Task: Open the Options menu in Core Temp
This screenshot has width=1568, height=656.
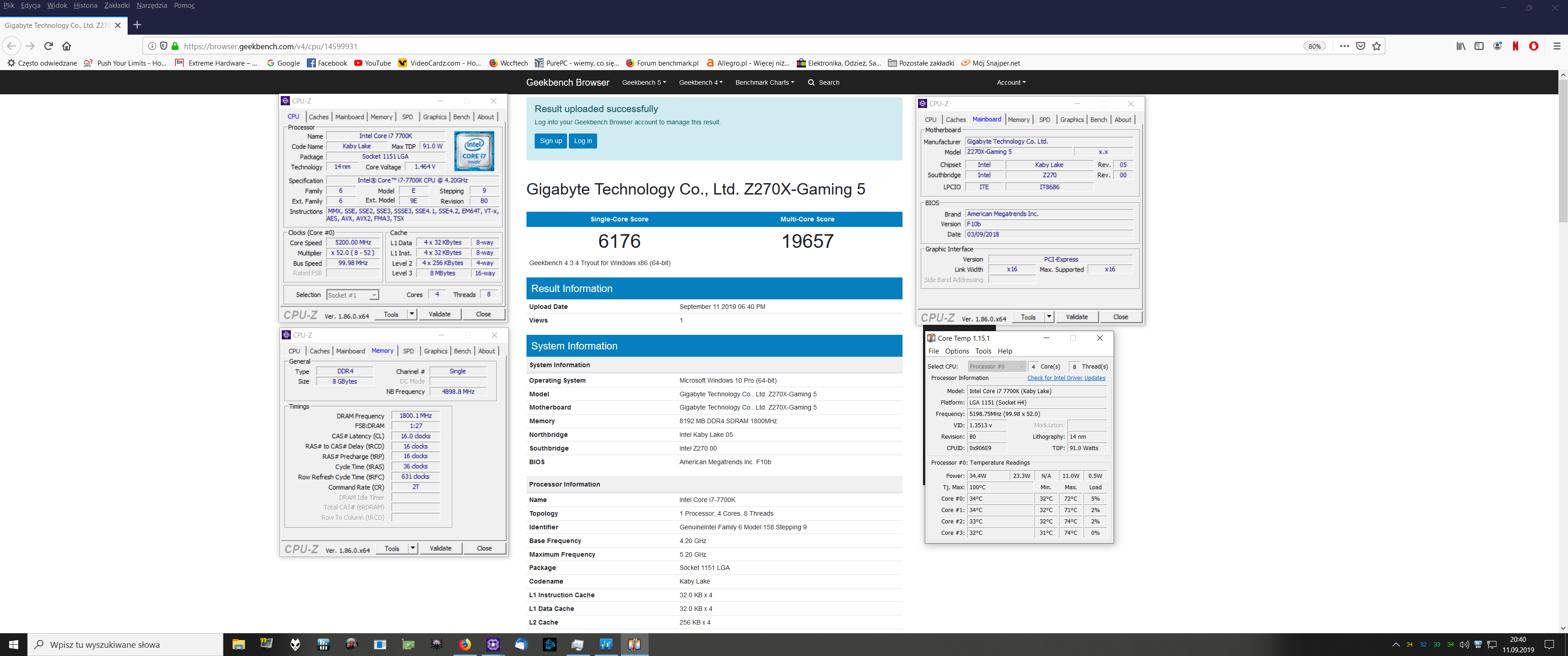Action: (x=957, y=351)
